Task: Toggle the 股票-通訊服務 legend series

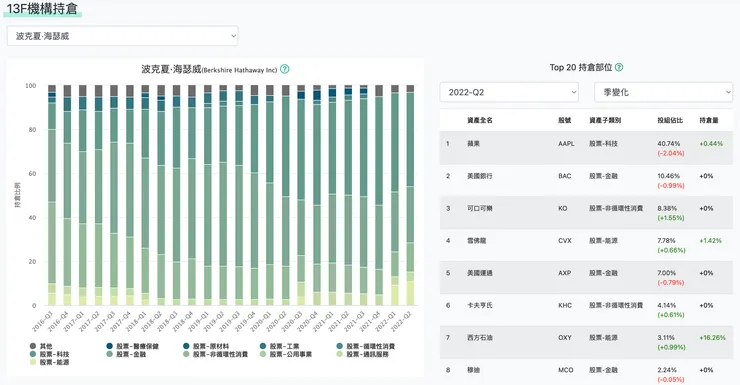Action: pos(362,354)
